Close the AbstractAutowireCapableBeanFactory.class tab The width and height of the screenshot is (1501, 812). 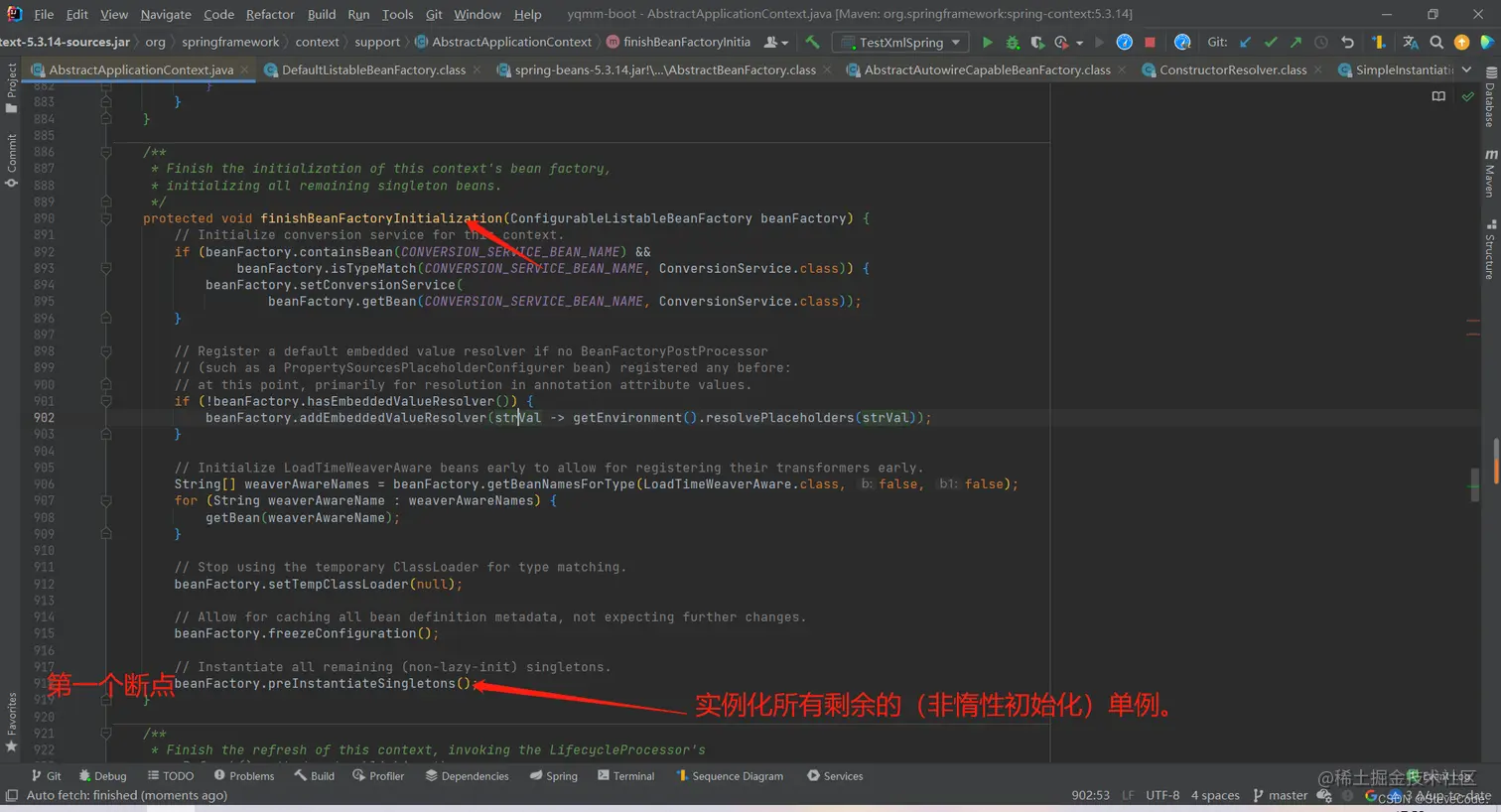[1122, 69]
